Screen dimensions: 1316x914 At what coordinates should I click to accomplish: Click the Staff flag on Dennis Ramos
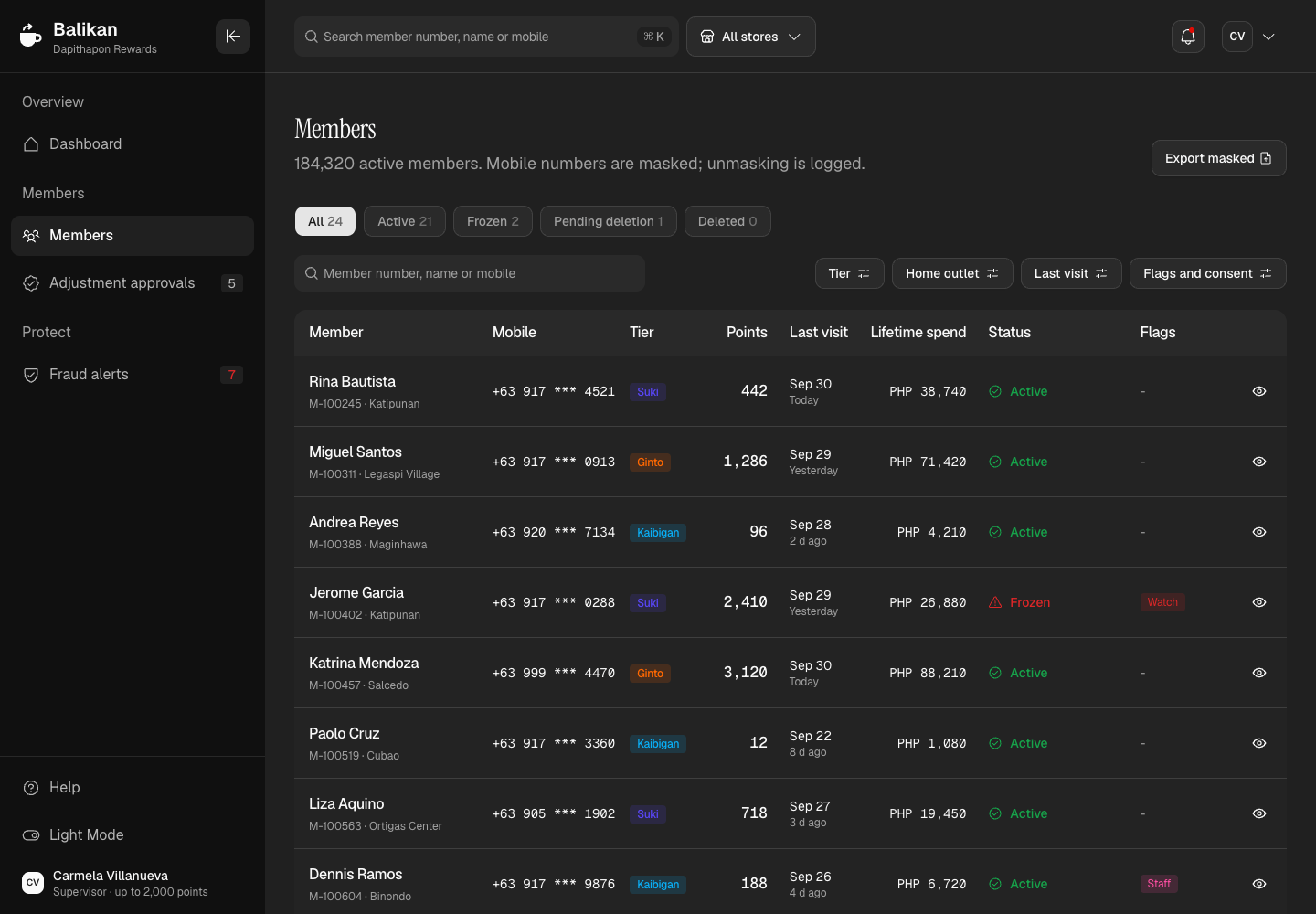pyautogui.click(x=1159, y=884)
